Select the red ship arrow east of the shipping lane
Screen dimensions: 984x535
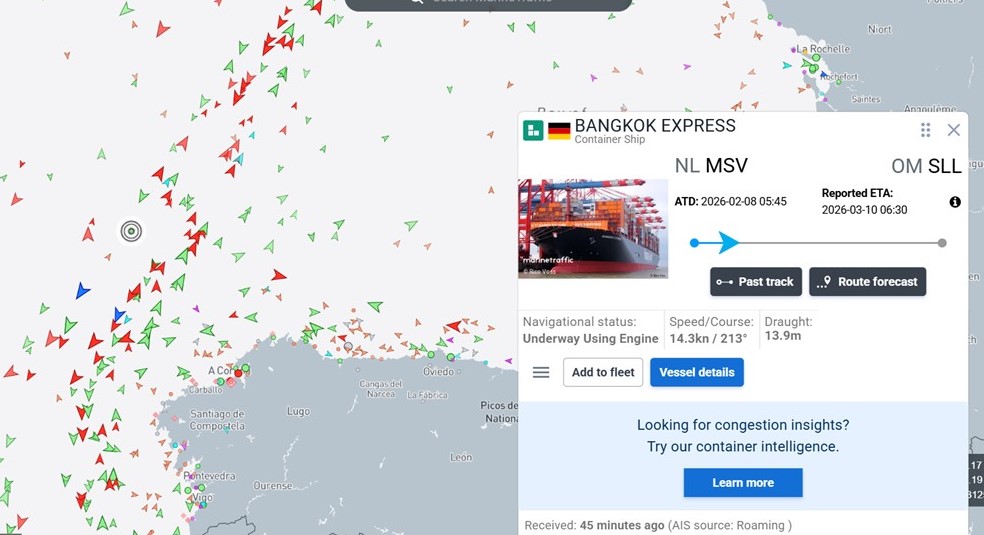279,275
